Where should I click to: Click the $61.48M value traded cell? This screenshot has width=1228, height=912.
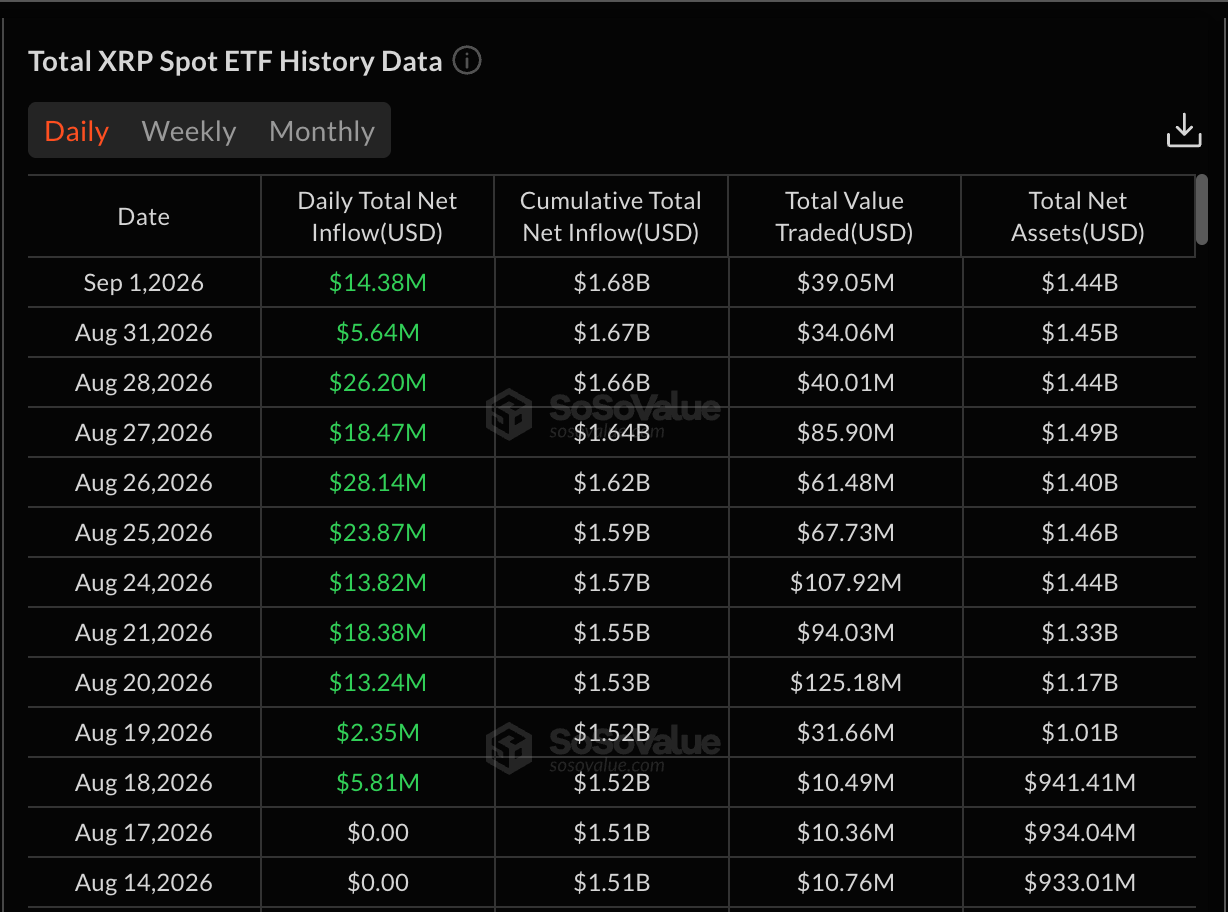pos(846,483)
